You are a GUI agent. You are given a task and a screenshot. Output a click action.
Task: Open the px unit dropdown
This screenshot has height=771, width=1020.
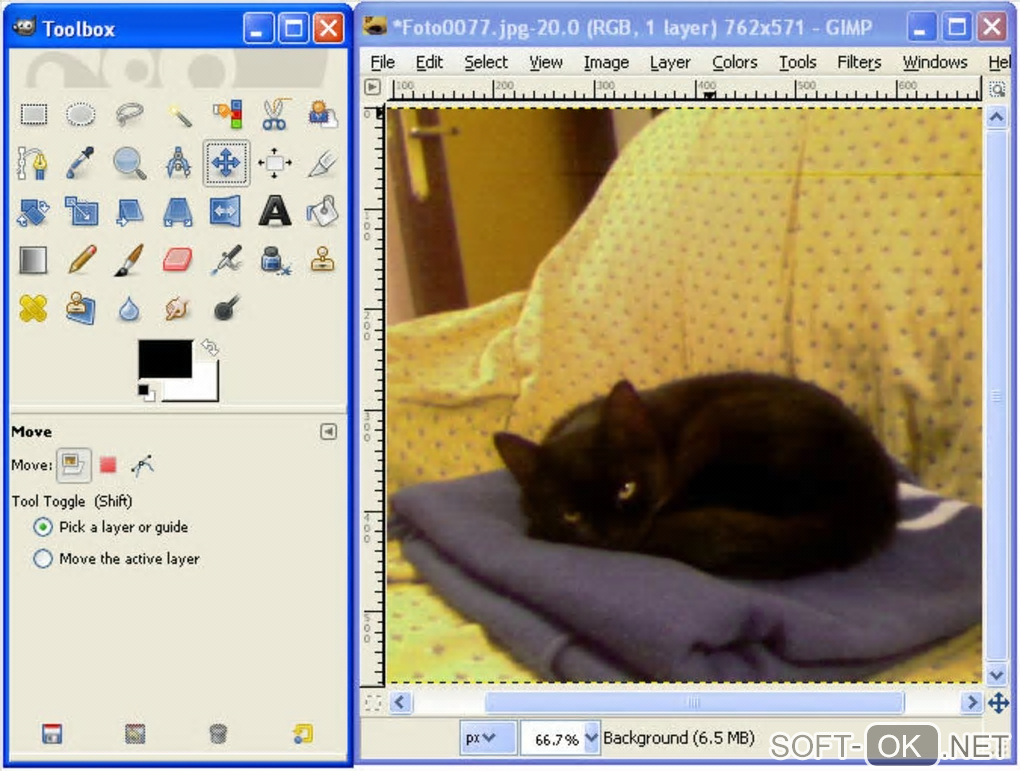click(488, 738)
